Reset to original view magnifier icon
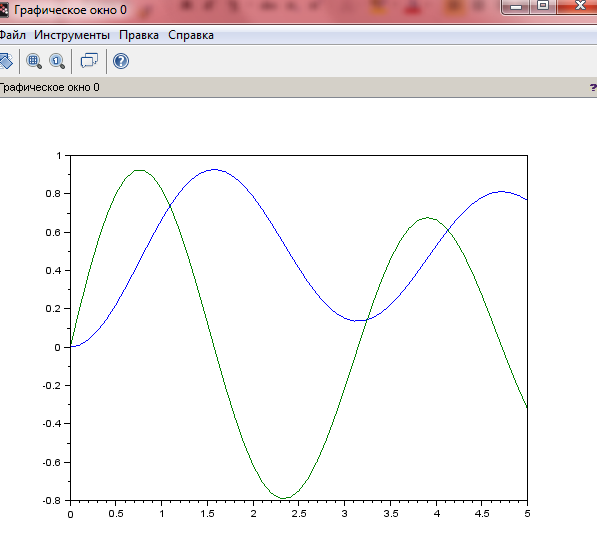597x547 pixels. 57,61
